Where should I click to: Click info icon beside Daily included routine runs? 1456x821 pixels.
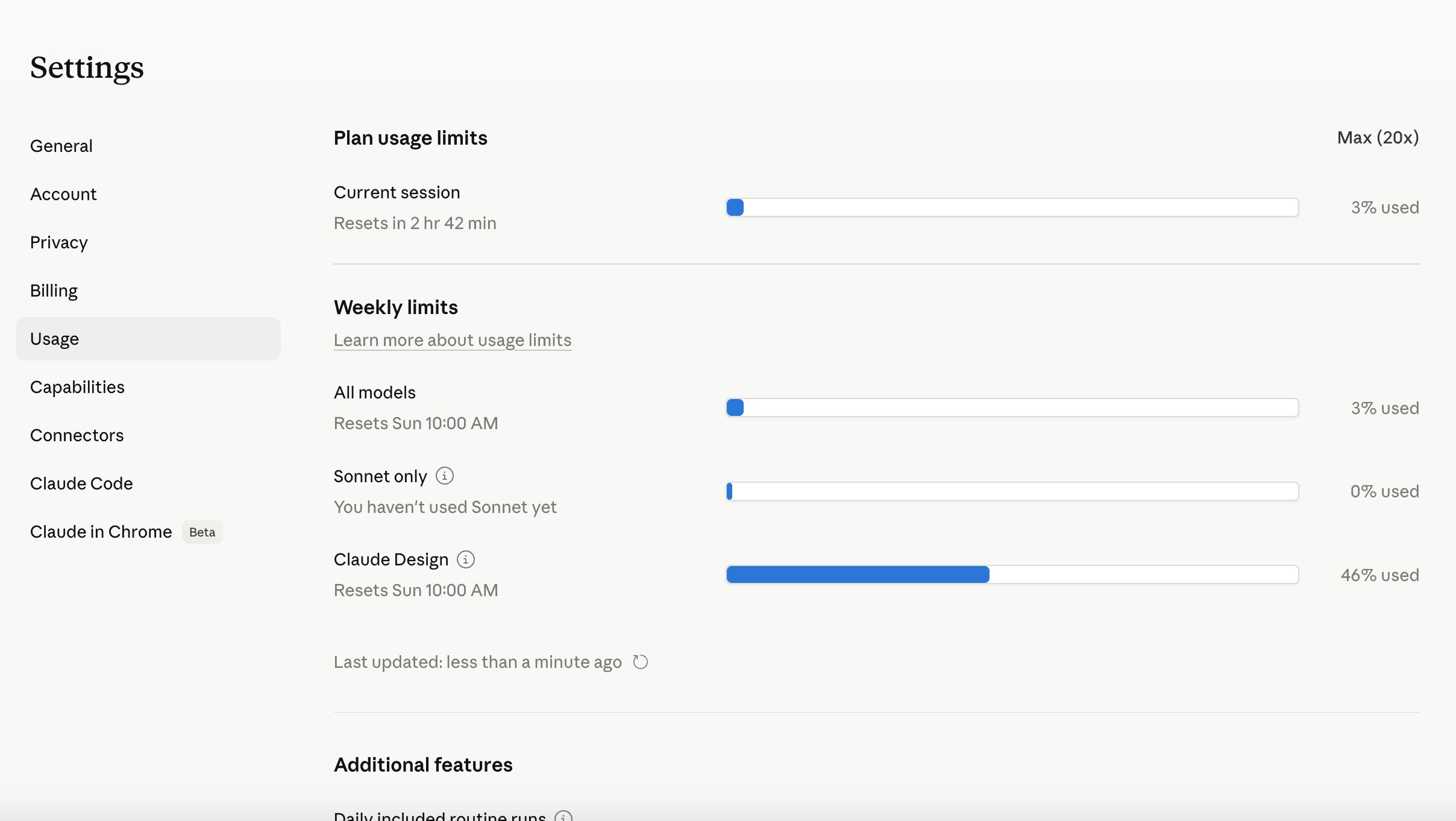(x=563, y=816)
